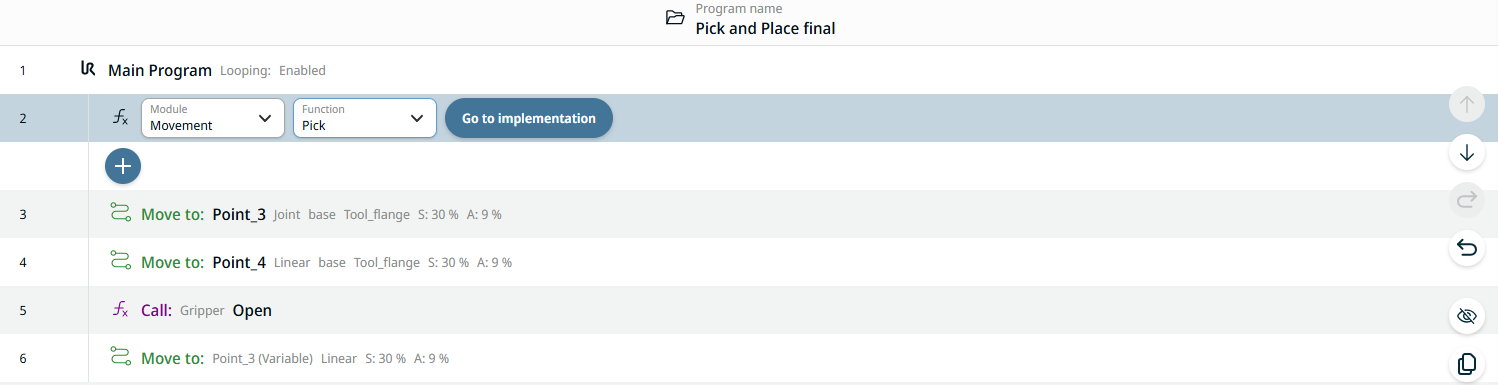
Task: Move selected line up with arrow
Action: click(1467, 105)
